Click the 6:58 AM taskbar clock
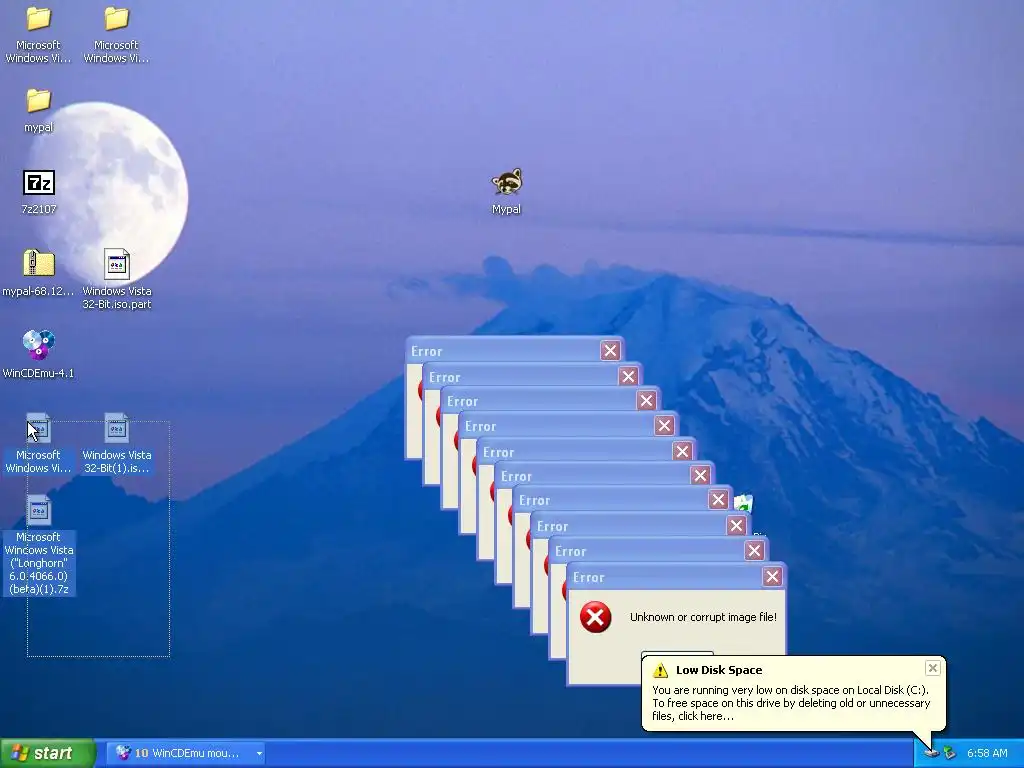Viewport: 1024px width, 768px height. pos(987,753)
